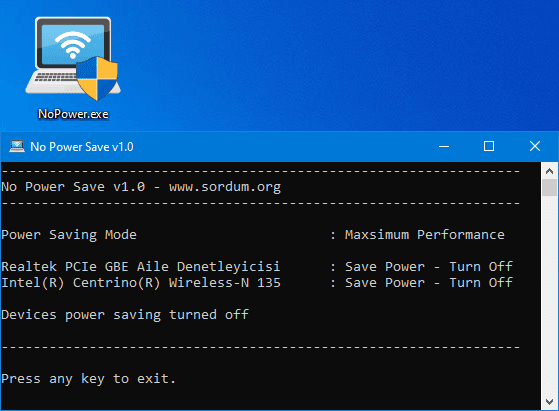Screen dimensions: 559x411
Task: Click the Press any key to exit prompt
Action: [88, 379]
